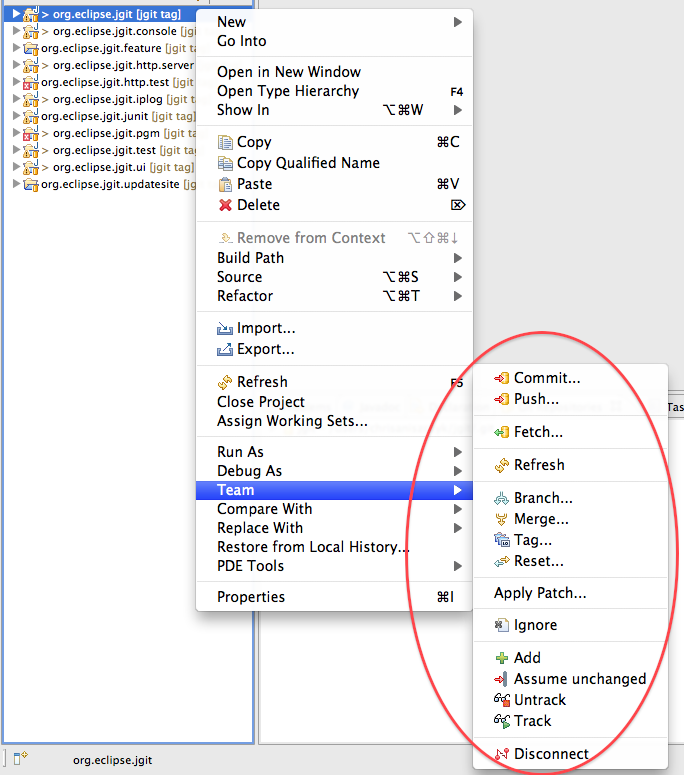Open the Replace With submenu
The height and width of the screenshot is (775, 684).
click(334, 528)
